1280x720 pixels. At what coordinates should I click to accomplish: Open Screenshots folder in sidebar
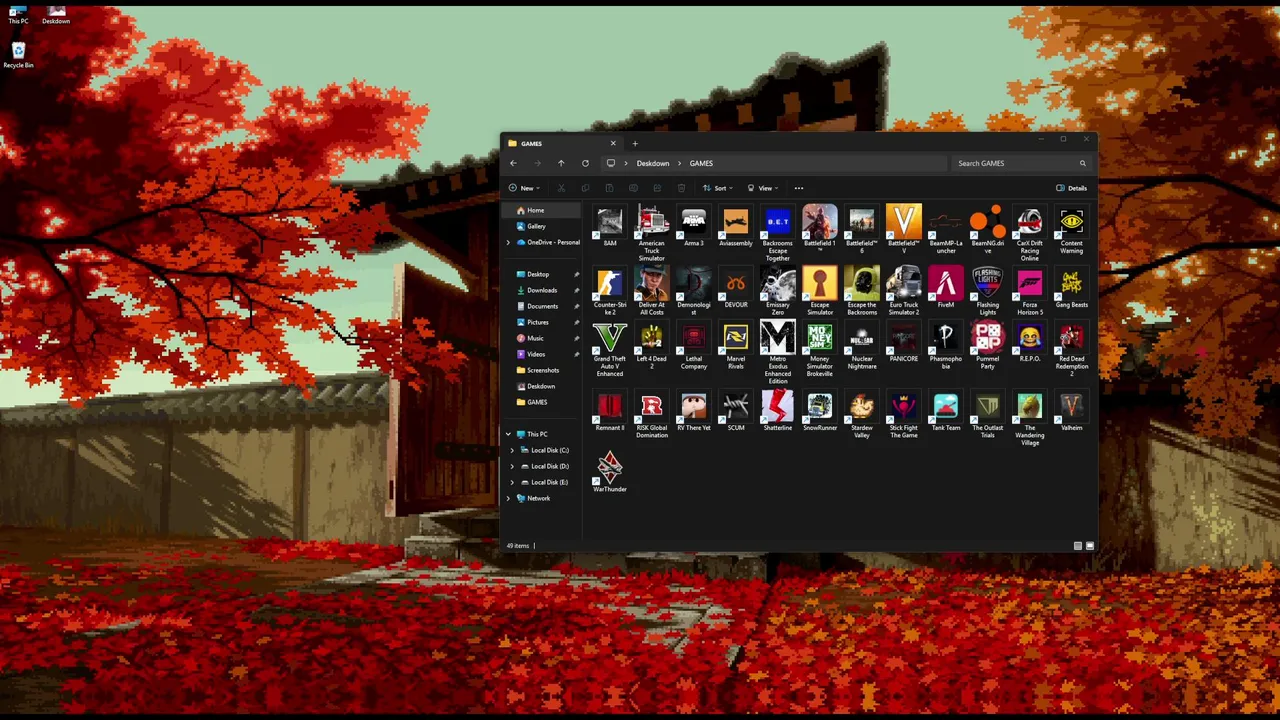[542, 370]
